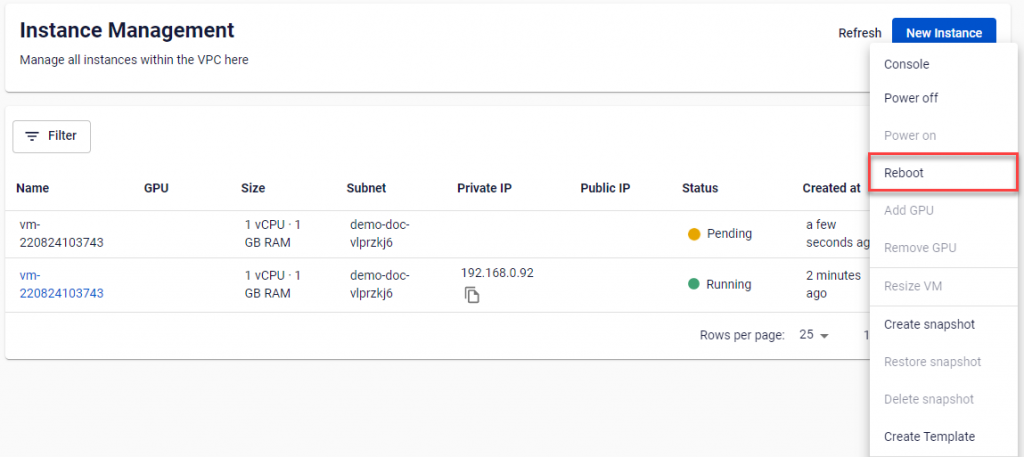The image size is (1024, 457).
Task: Click the Public IP column header
Action: [x=604, y=188]
